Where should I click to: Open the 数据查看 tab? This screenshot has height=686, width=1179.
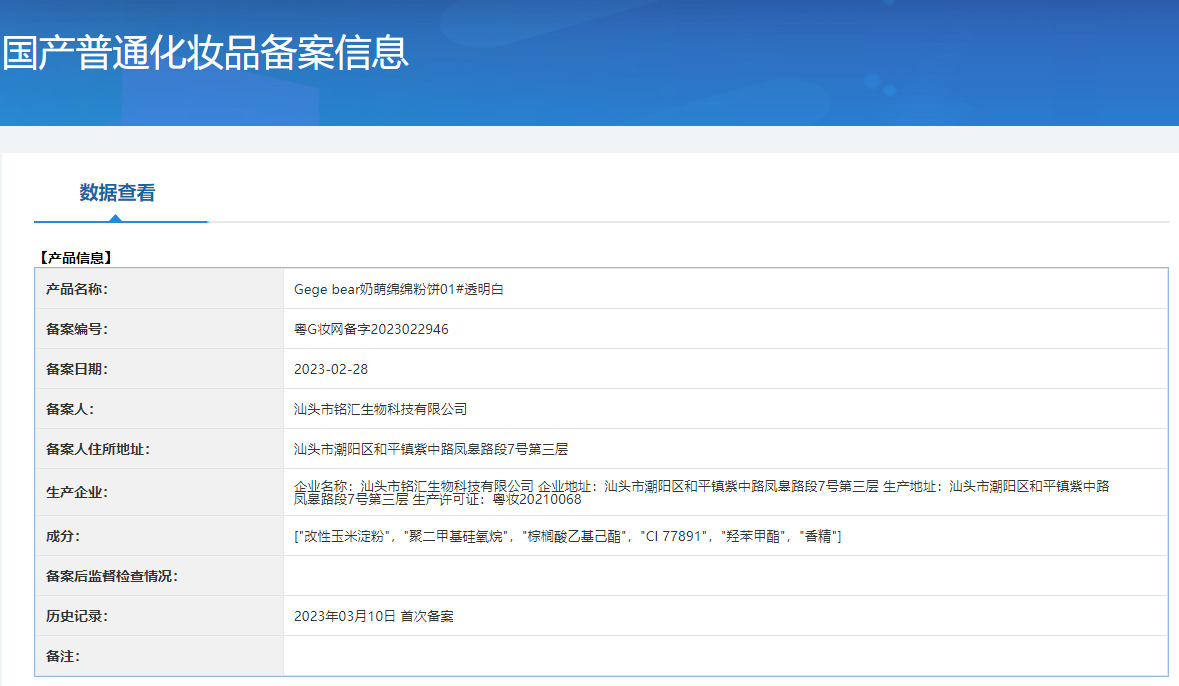coord(117,193)
